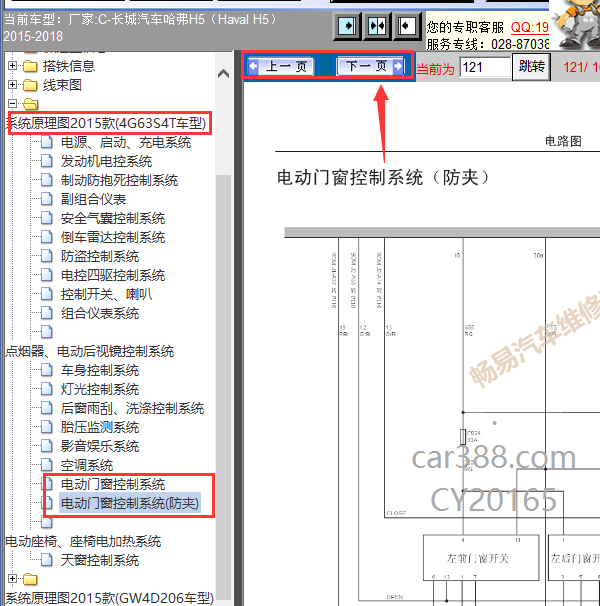Open the QQ customer service link
This screenshot has width=600, height=606.
(x=529, y=27)
